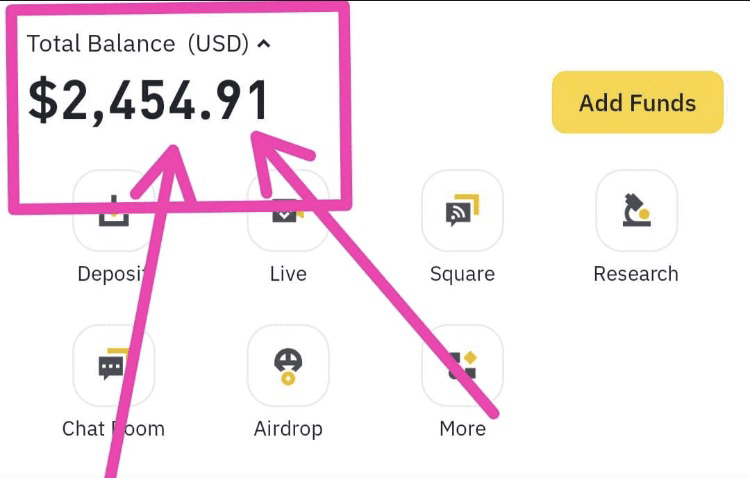Tap the Live text label

pos(288,274)
